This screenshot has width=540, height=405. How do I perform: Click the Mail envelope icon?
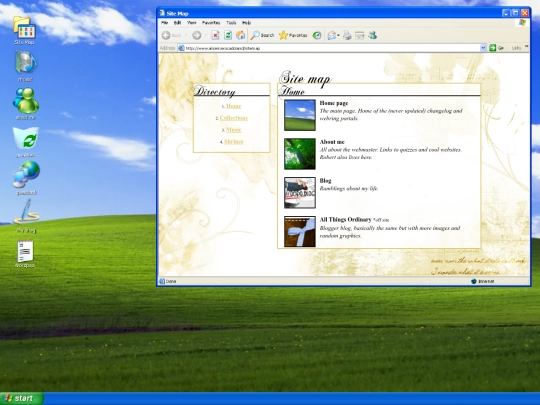click(331, 35)
